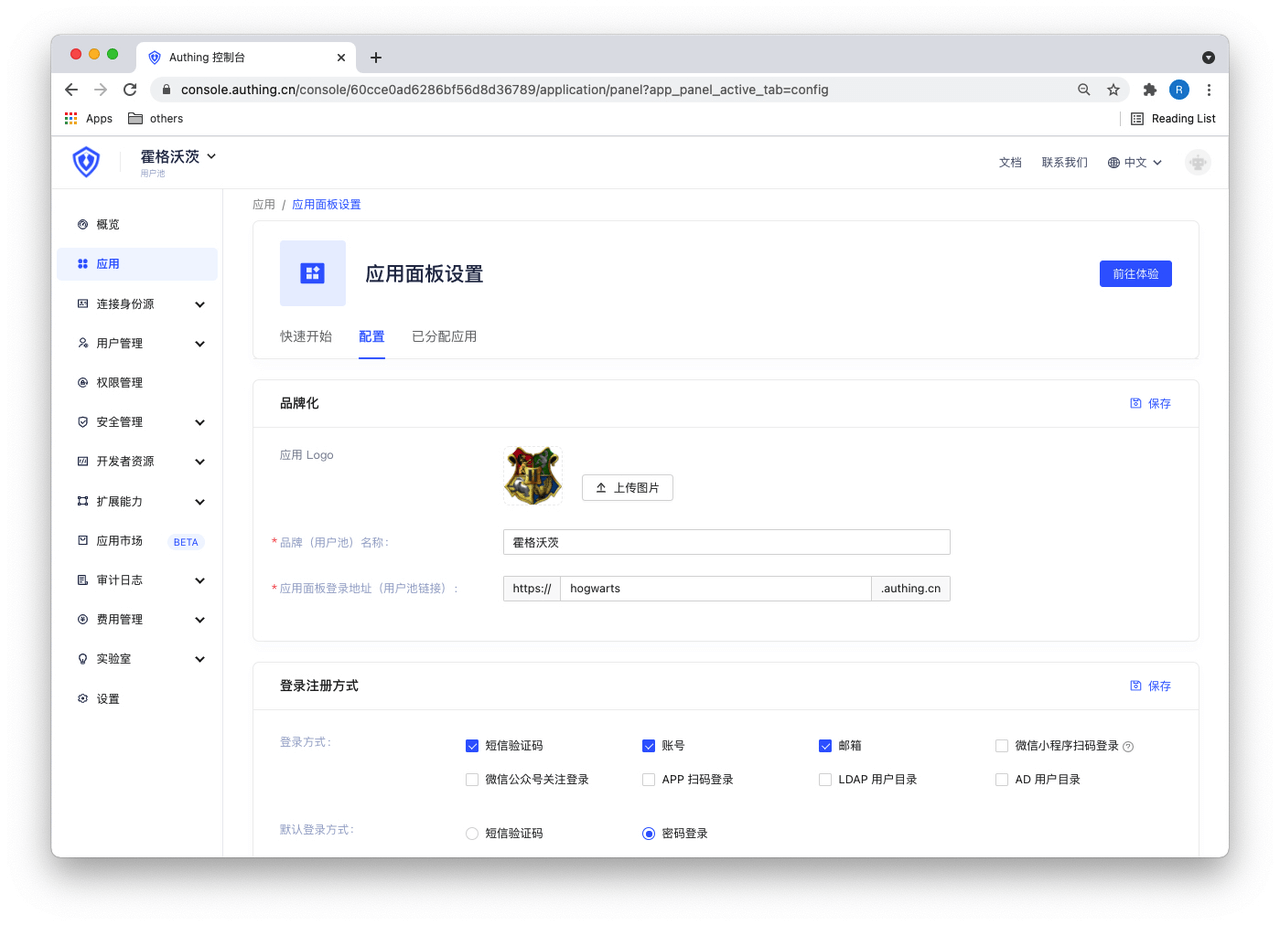Bookmark this page with the star icon
This screenshot has height=925, width=1280.
coord(1113,90)
